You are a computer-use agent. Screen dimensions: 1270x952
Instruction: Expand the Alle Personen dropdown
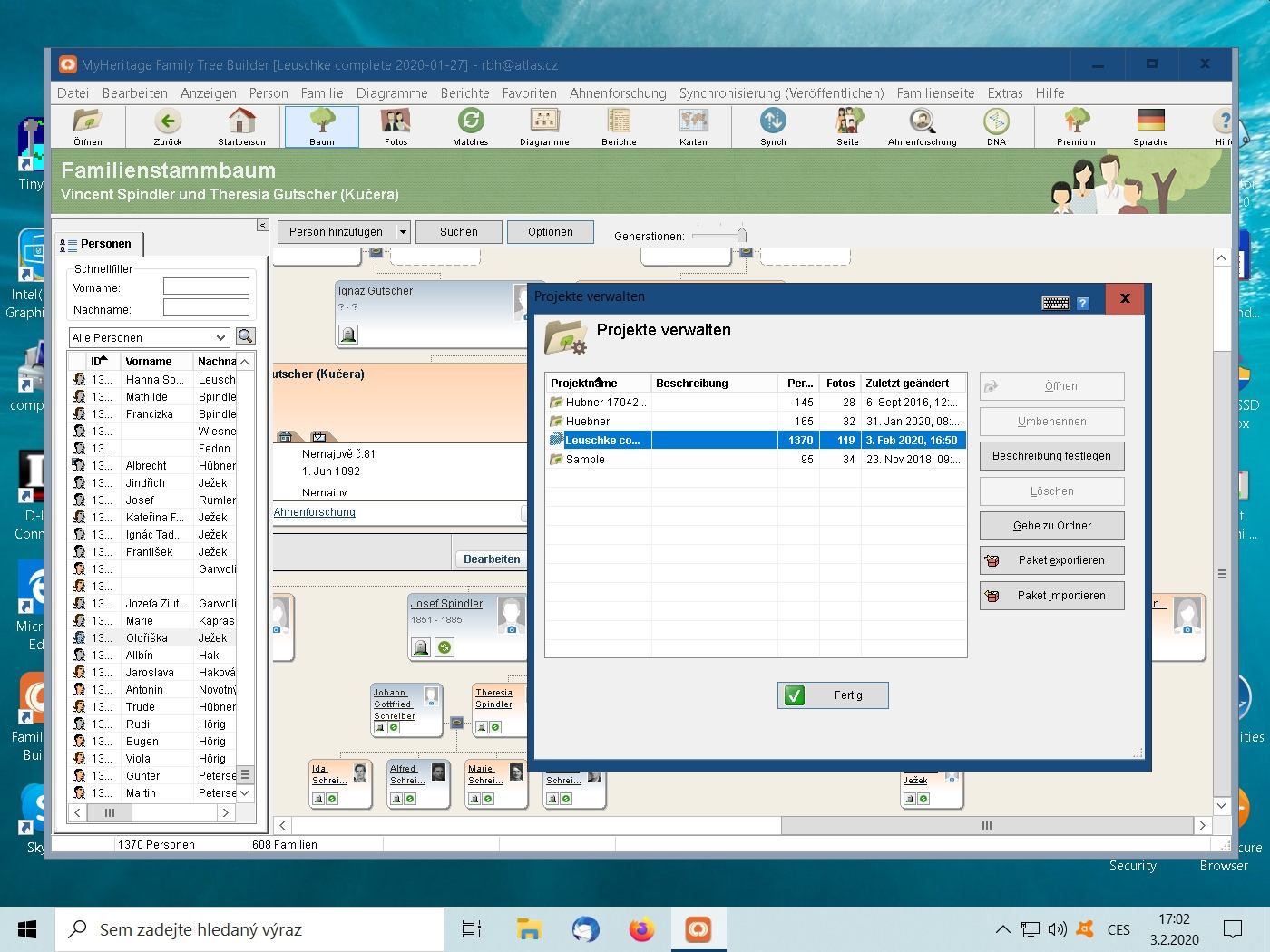click(220, 337)
